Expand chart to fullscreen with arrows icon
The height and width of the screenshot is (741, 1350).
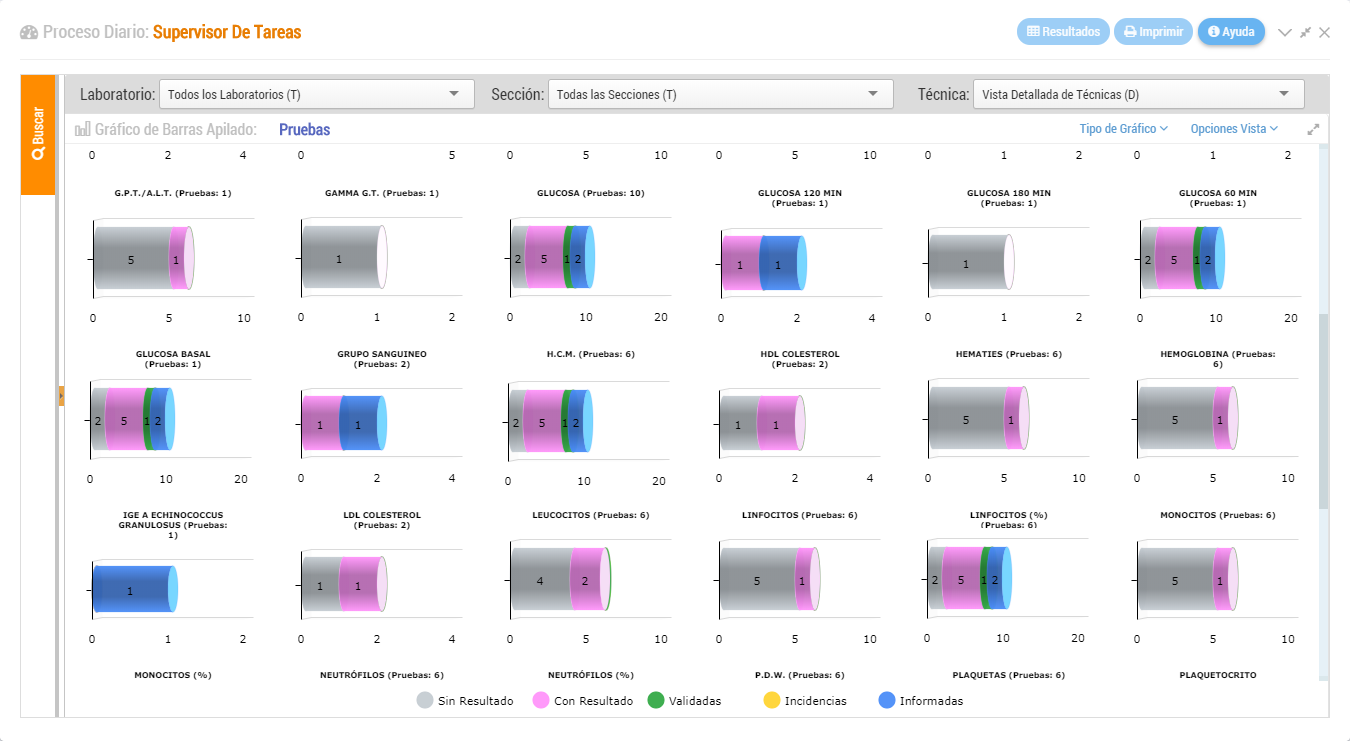[1313, 129]
